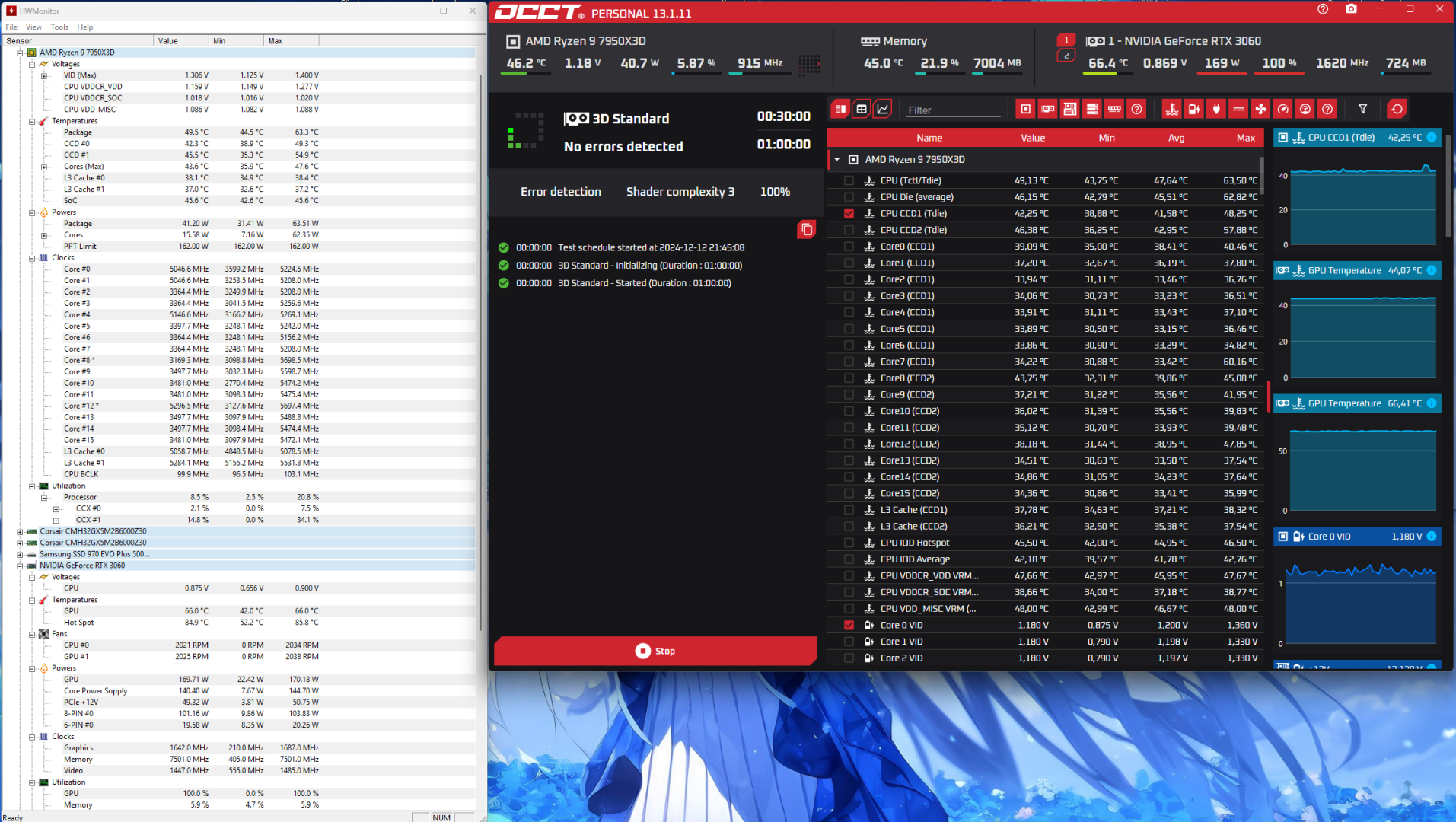Uncheck the Core 0 VID sensor box
The image size is (1456, 822).
coord(849,626)
